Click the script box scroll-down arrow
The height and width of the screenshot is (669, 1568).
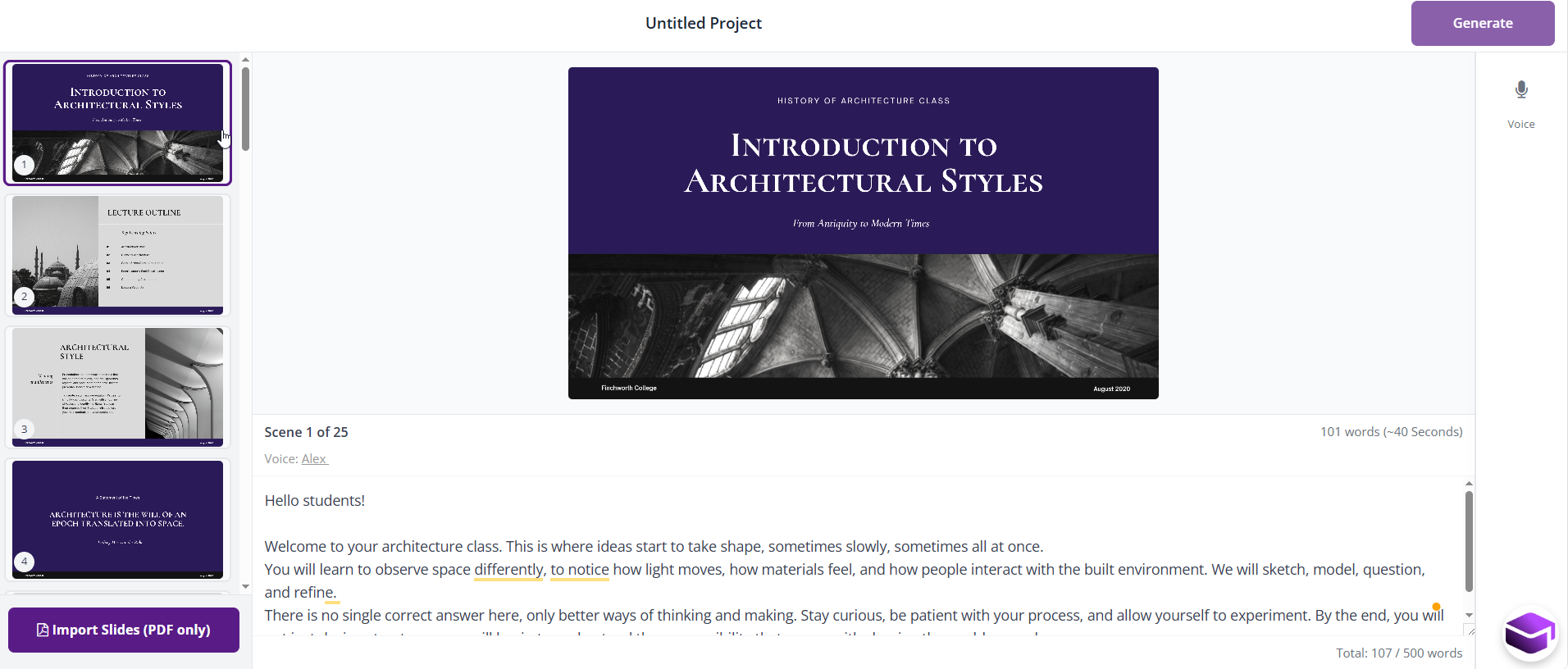1469,615
